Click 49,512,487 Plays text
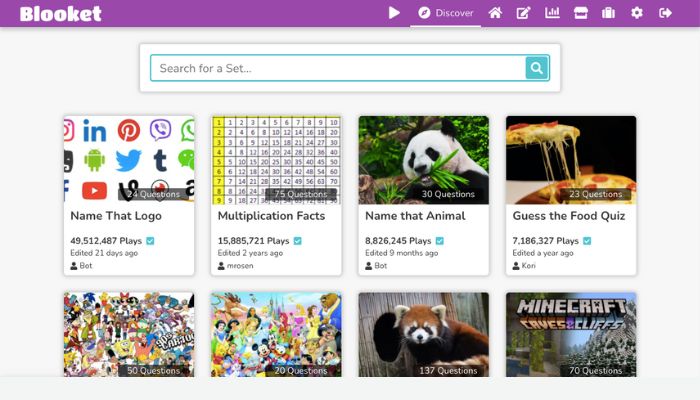Viewport: 700px width, 400px height. tap(106, 241)
